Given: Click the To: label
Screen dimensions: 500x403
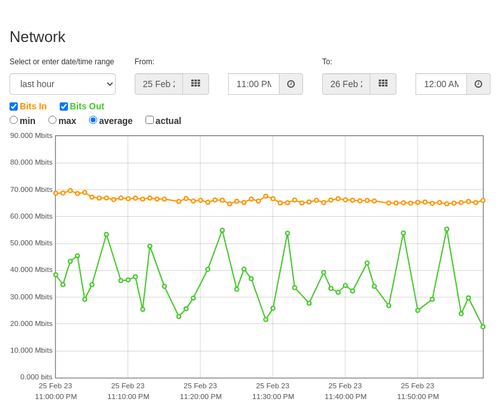Looking at the screenshot, I should coord(327,62).
